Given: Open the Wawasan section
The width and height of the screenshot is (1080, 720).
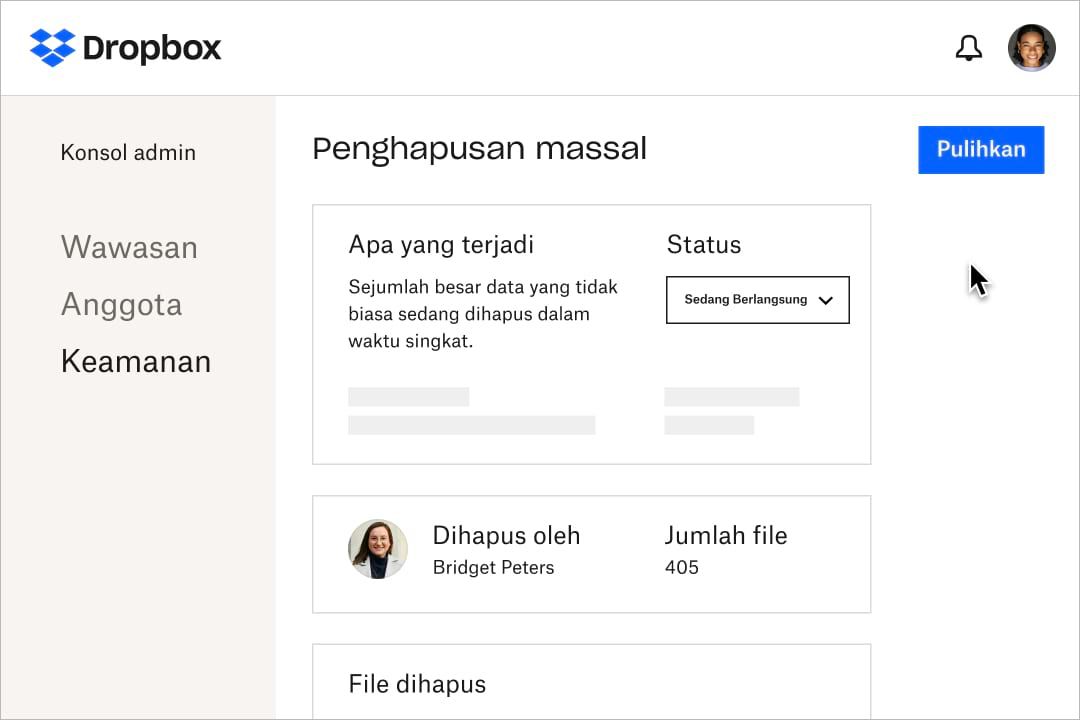Looking at the screenshot, I should (x=129, y=247).
